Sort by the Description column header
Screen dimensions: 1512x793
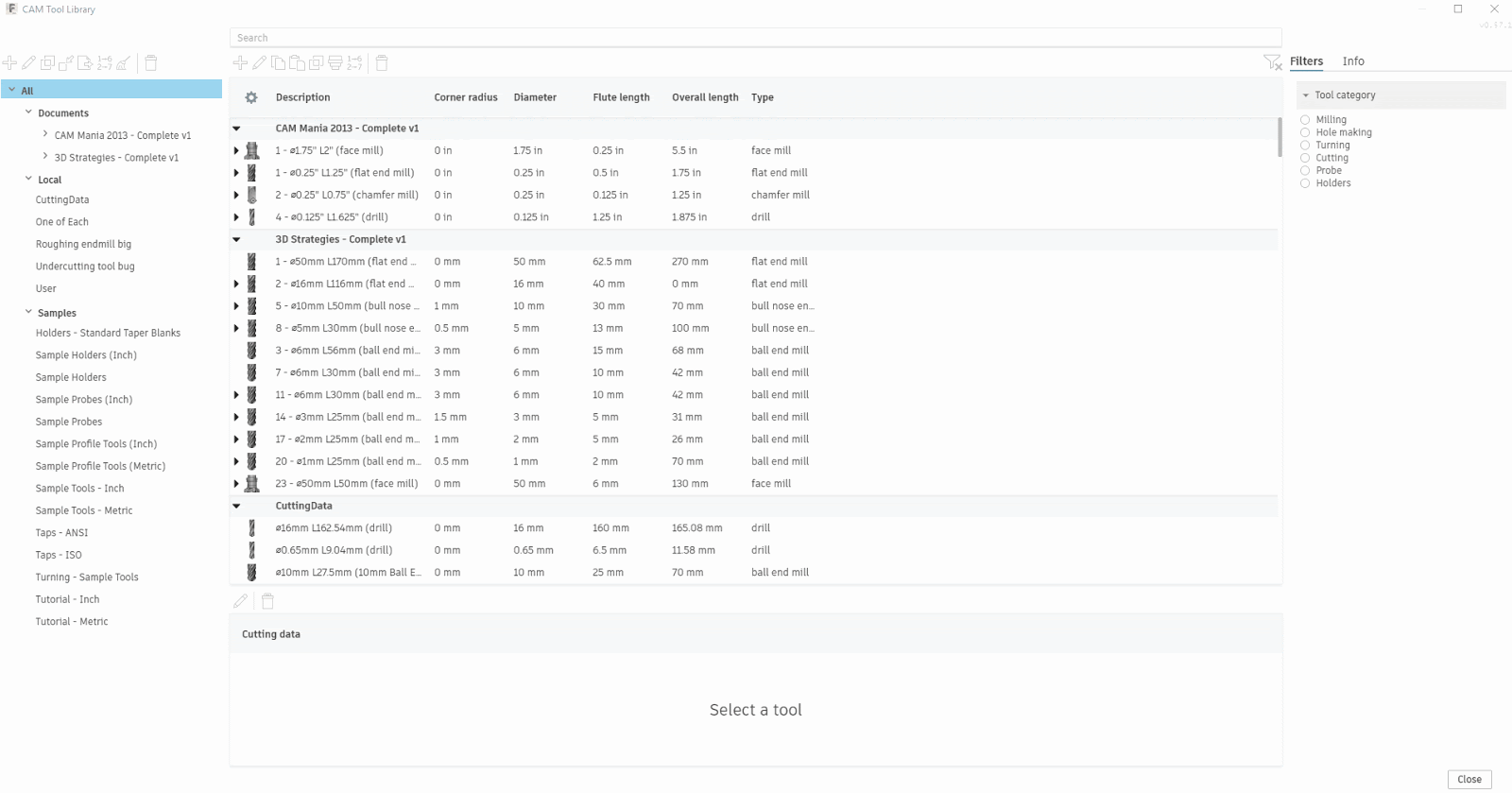click(303, 97)
